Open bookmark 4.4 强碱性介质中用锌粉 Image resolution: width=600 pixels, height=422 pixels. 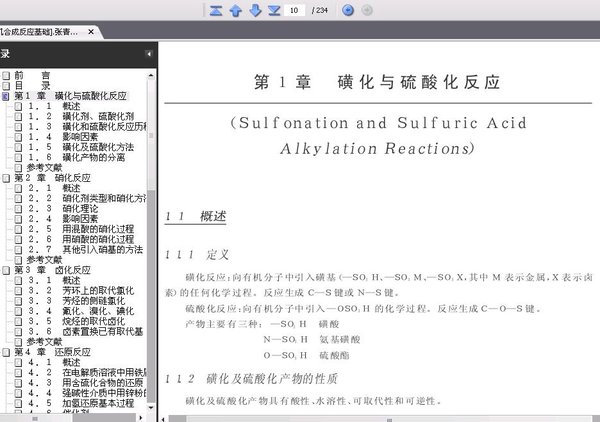click(x=87, y=393)
